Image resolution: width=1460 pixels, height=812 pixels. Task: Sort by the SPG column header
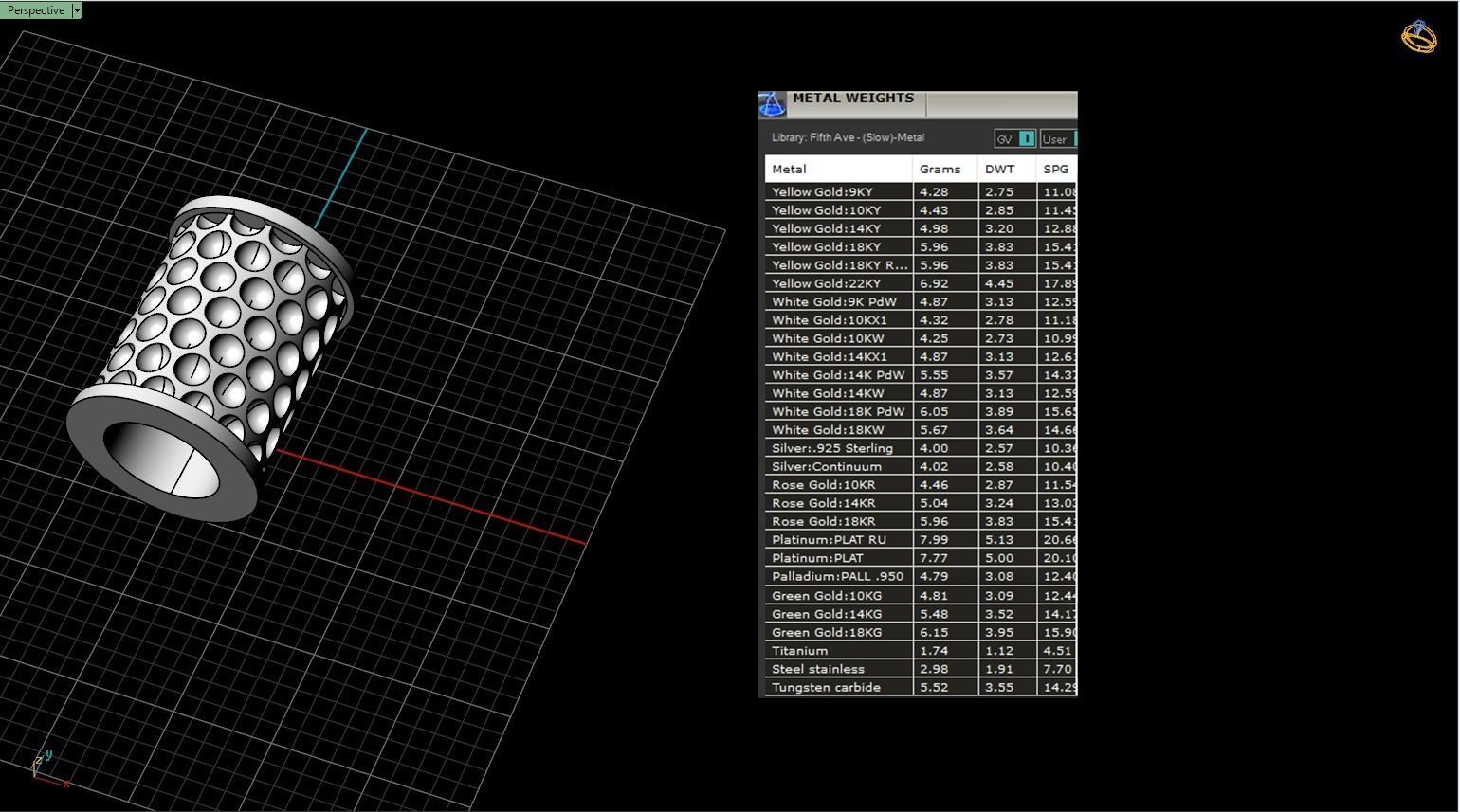click(1057, 170)
